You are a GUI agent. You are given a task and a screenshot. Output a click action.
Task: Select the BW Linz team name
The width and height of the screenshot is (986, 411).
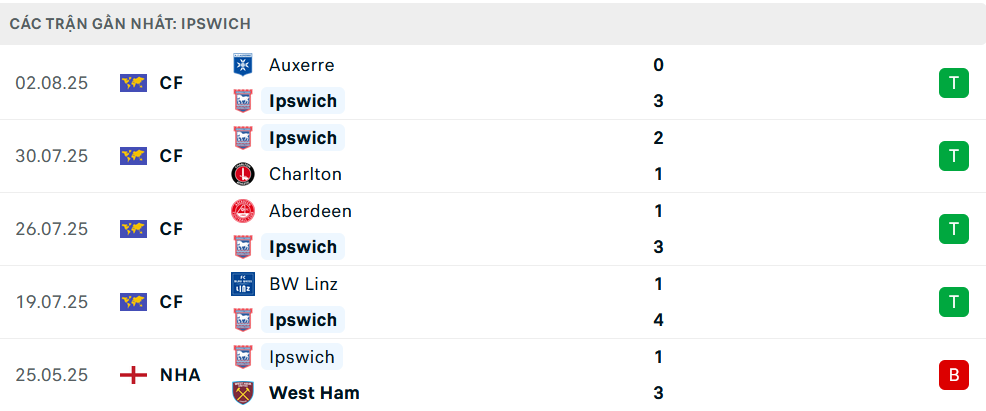pos(303,284)
